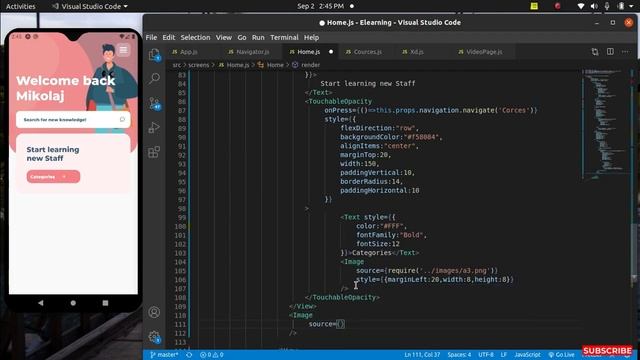
Task: Open the Go menu
Action: [242, 37]
